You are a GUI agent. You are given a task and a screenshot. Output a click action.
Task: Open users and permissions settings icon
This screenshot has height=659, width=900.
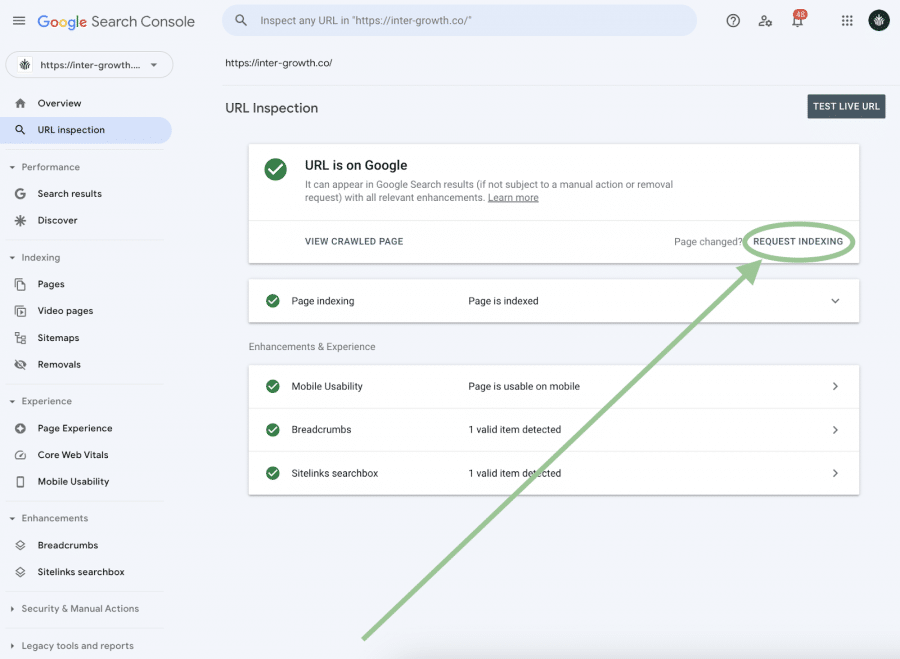coord(765,21)
